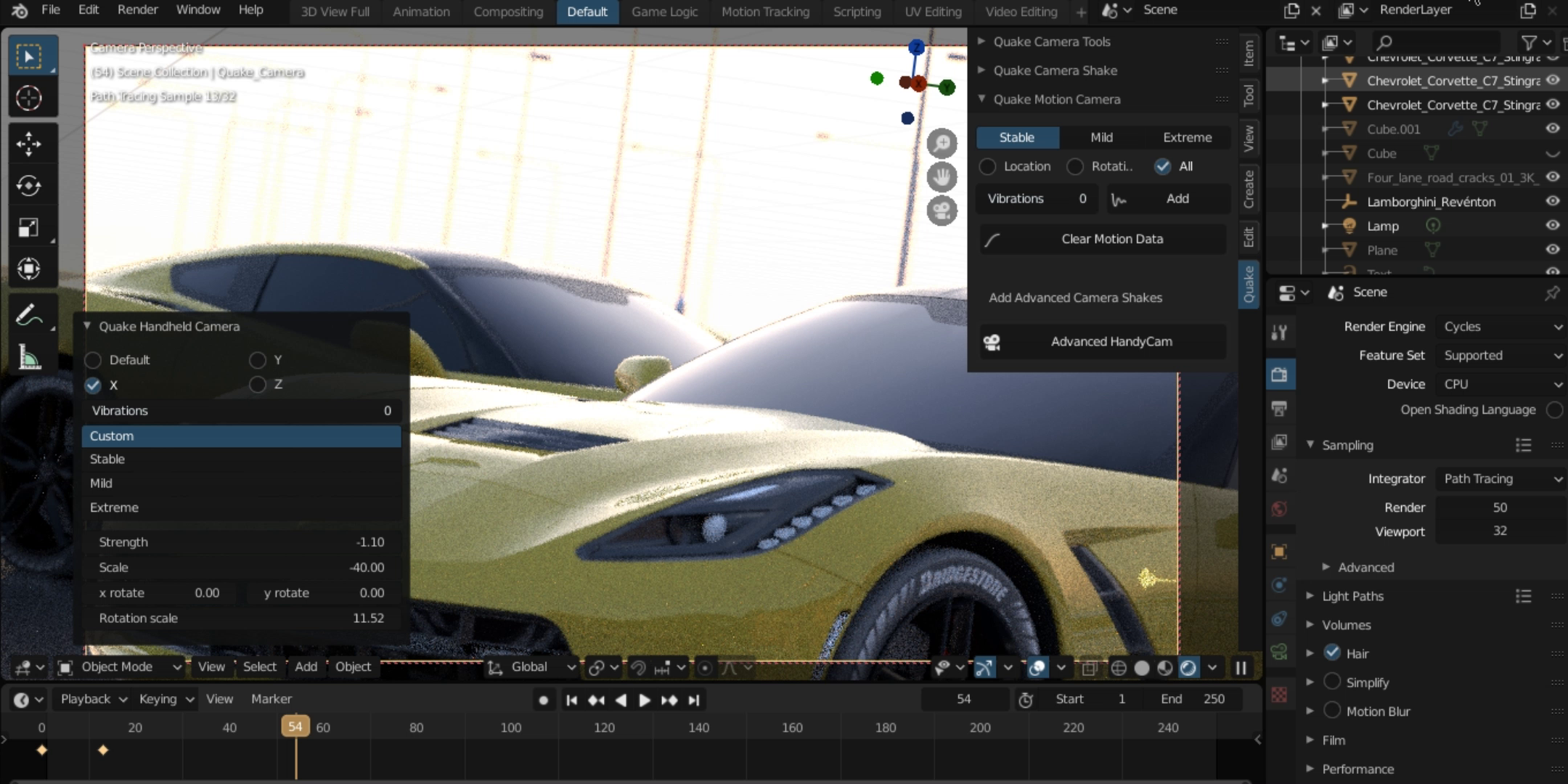Select the Location radio option
The height and width of the screenshot is (784, 1568).
coord(988,166)
